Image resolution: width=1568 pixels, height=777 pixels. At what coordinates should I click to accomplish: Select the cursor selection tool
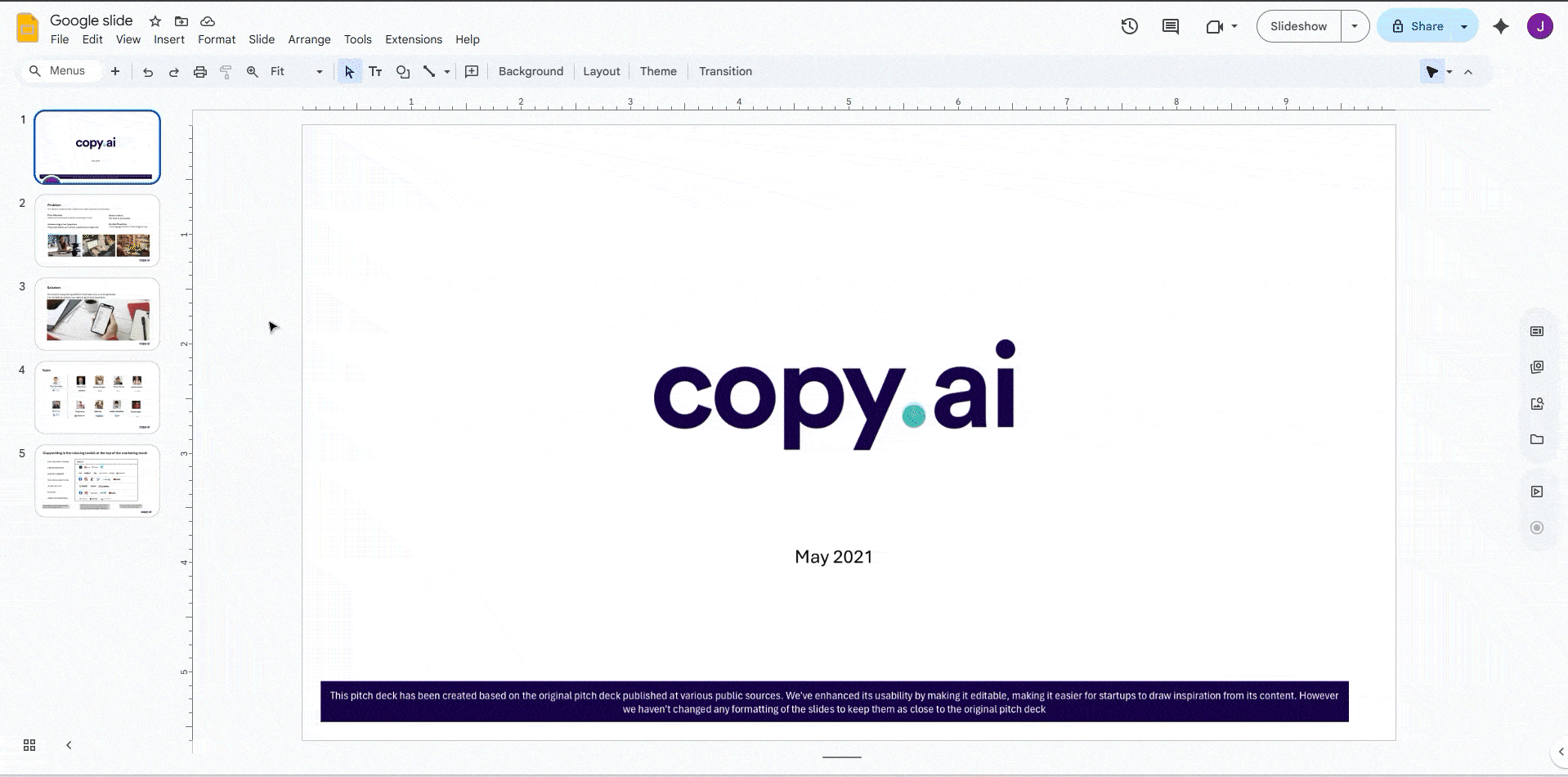pos(349,71)
